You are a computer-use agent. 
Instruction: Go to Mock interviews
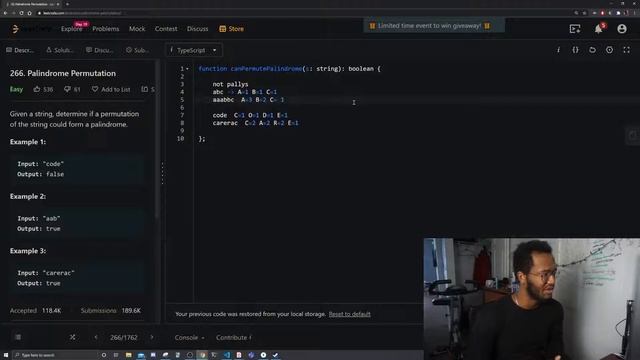click(x=137, y=29)
